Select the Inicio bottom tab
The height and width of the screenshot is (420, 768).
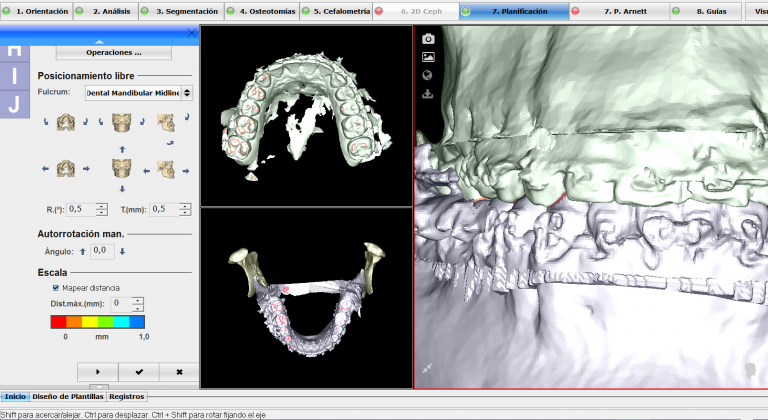pyautogui.click(x=15, y=396)
